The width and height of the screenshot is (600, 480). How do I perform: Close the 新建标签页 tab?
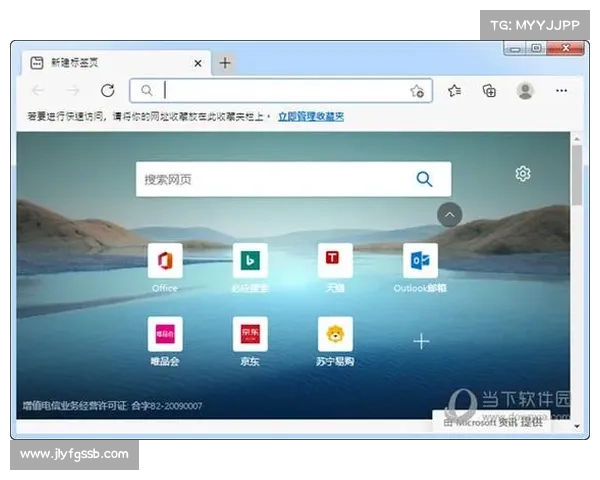tap(198, 63)
